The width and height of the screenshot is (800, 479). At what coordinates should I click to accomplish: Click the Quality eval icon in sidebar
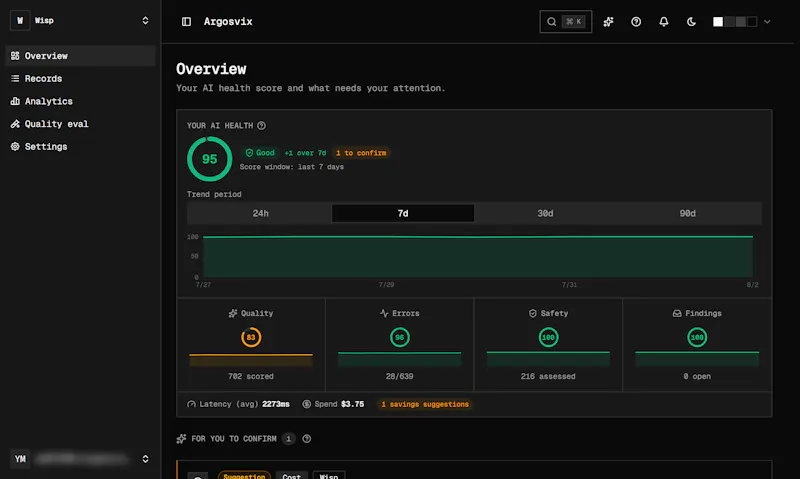15,124
